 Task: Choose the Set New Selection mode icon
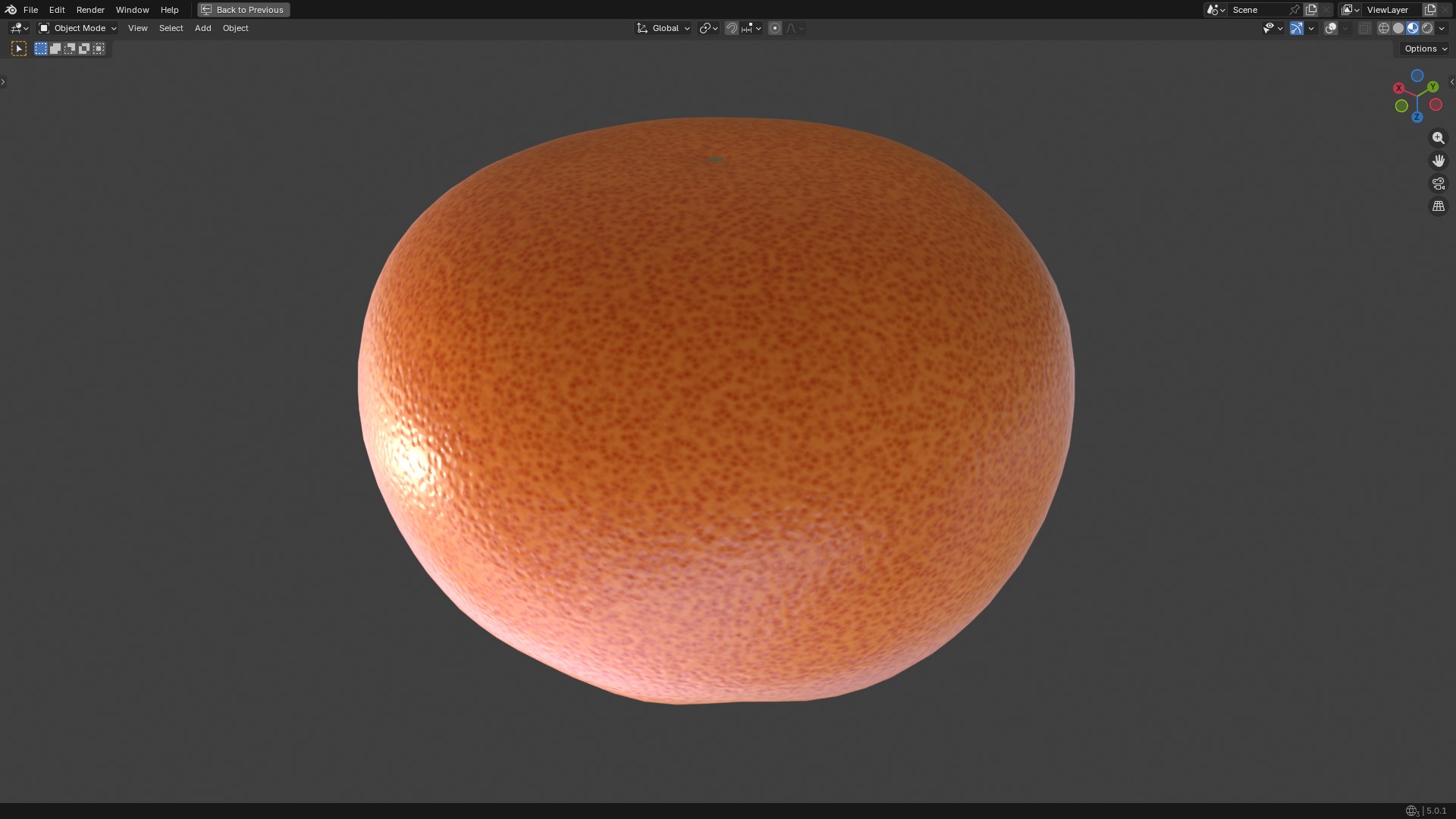[41, 49]
